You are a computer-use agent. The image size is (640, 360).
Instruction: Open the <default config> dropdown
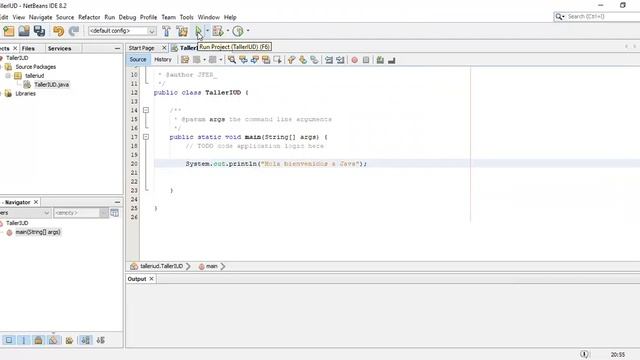click(x=122, y=31)
